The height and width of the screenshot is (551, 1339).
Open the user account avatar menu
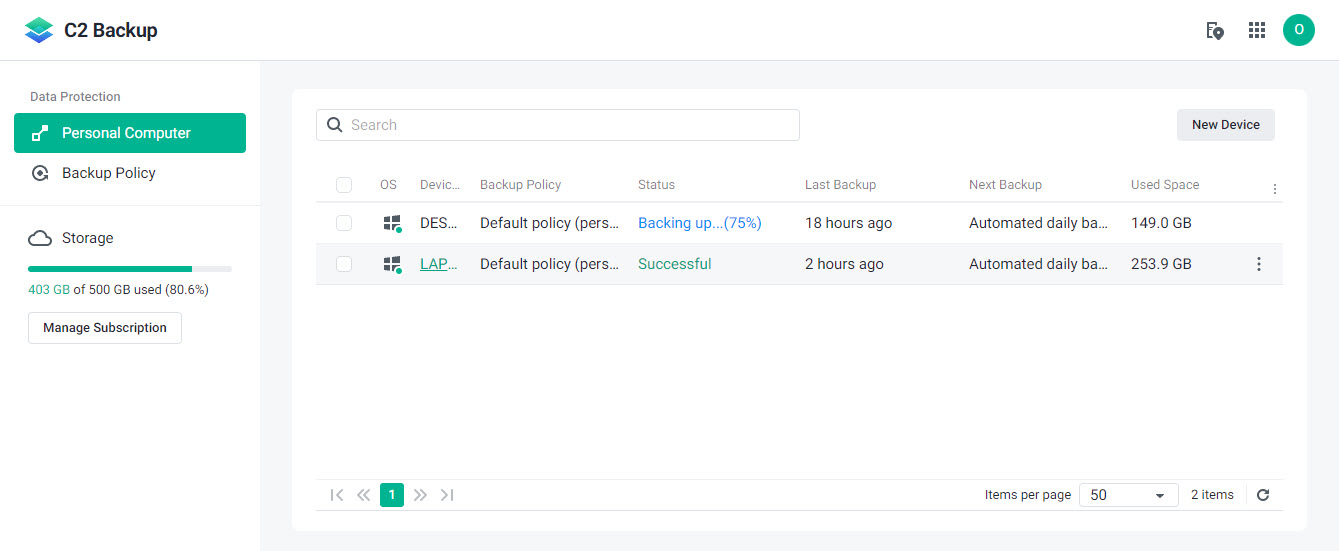(1298, 30)
